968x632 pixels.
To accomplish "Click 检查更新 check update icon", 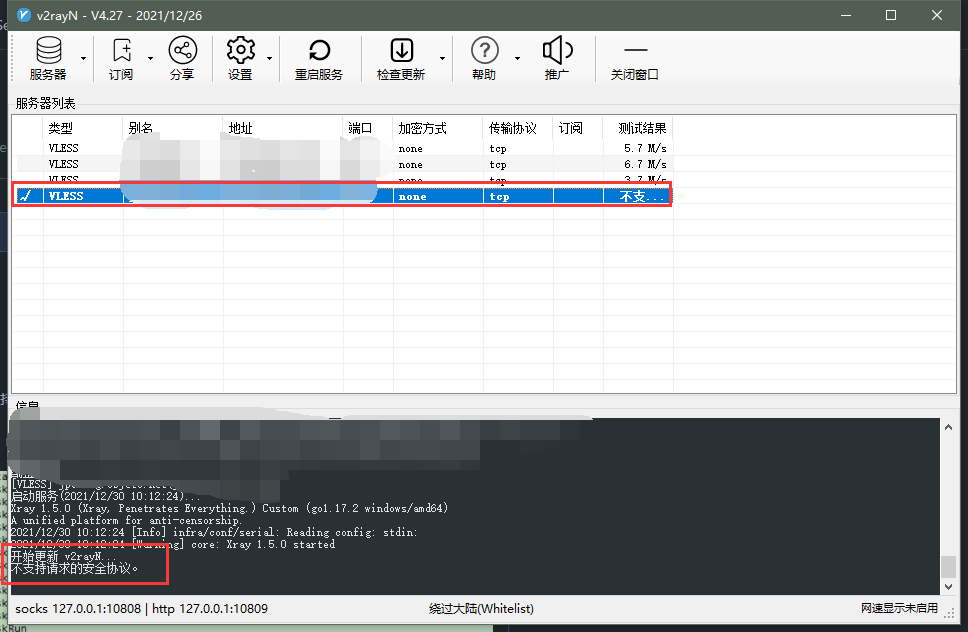I will 402,50.
